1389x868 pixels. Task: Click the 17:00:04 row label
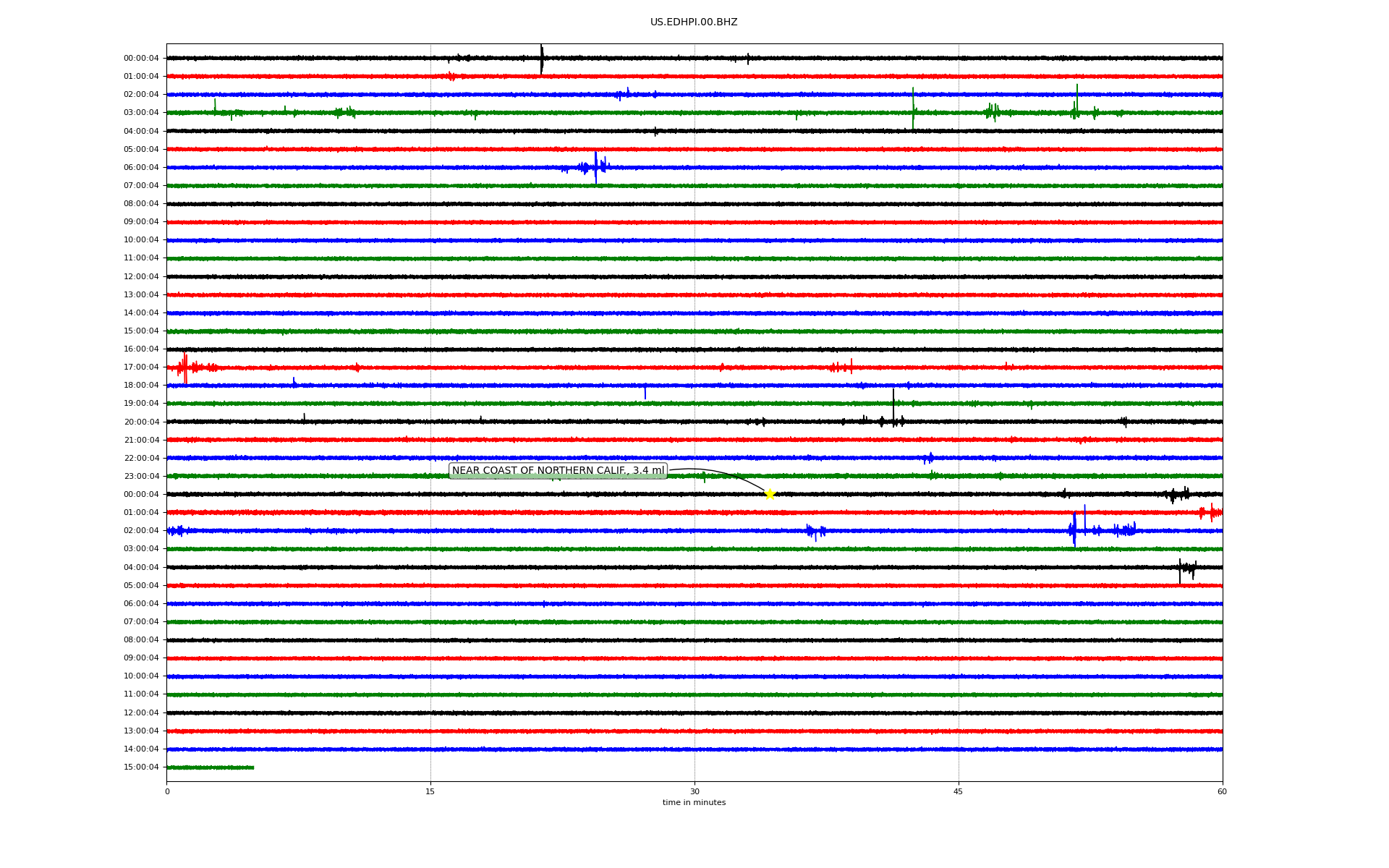point(141,367)
